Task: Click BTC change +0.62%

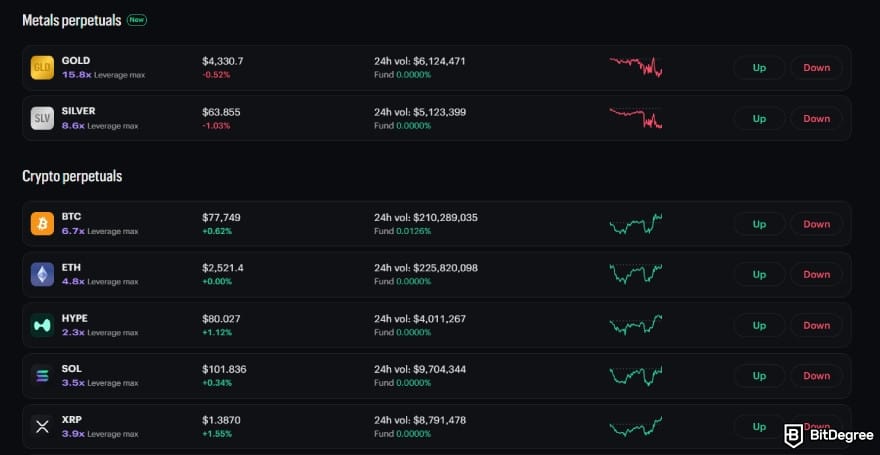Action: click(x=217, y=231)
